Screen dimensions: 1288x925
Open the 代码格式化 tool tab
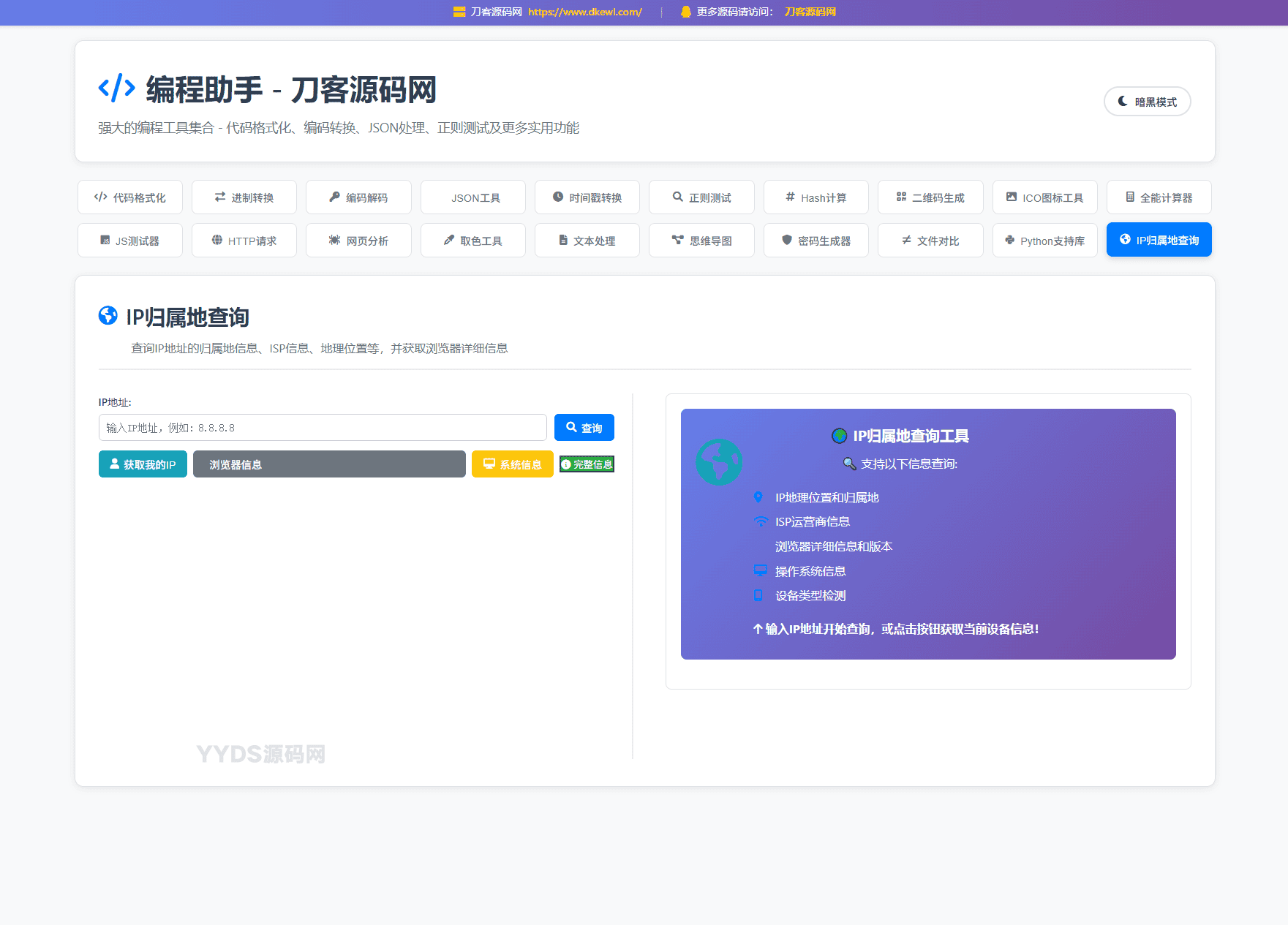pos(130,197)
